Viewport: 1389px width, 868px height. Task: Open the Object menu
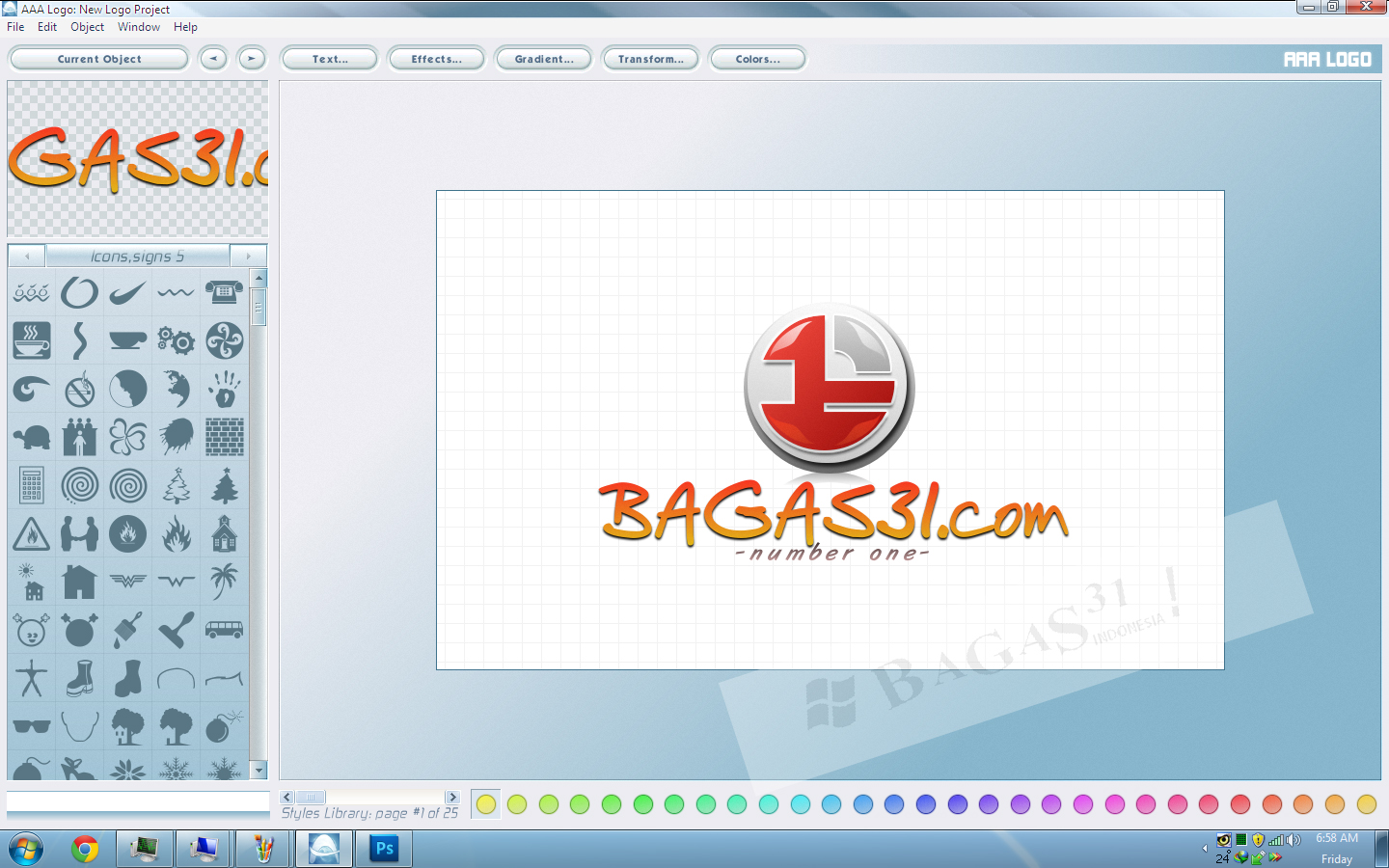click(87, 27)
